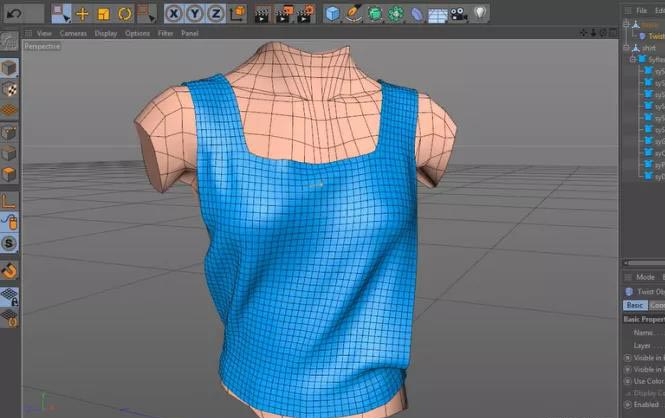The width and height of the screenshot is (665, 418).
Task: Switch the coordinate system icon
Action: point(238,14)
